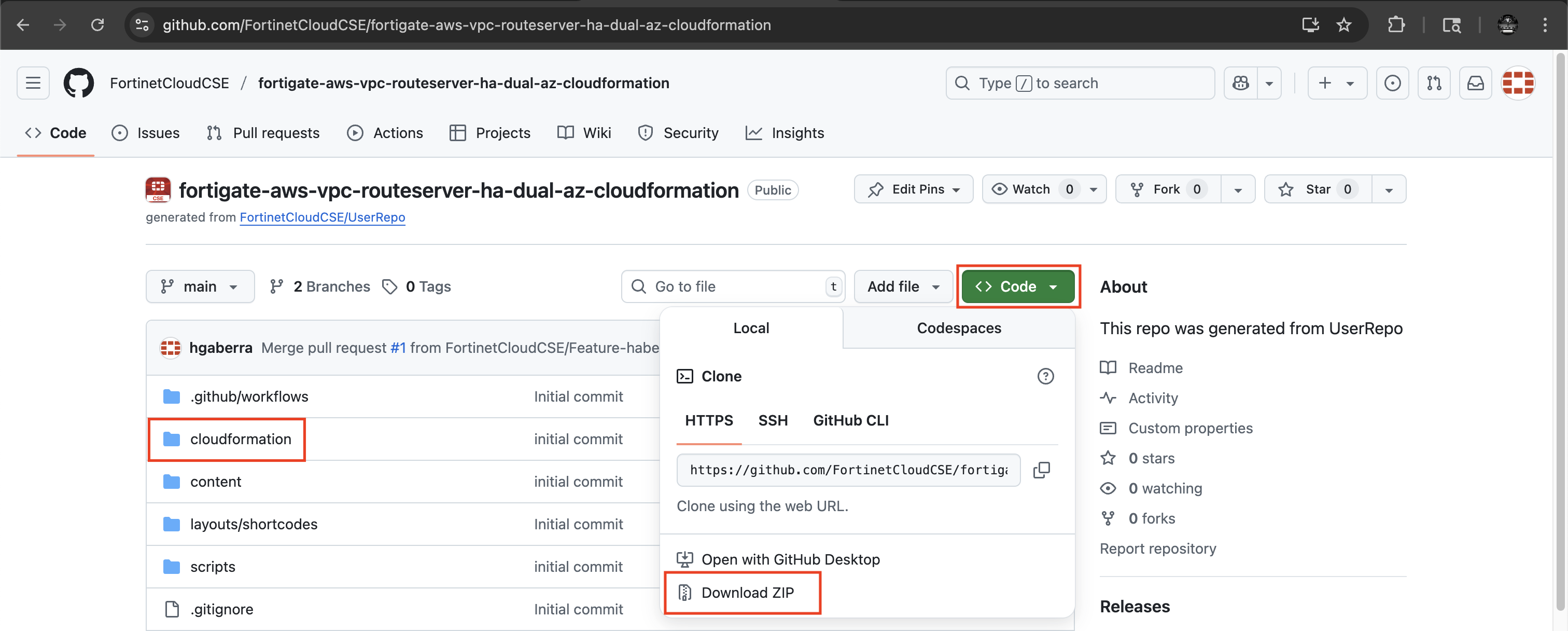
Task: View the 2 Branches link
Action: point(320,286)
